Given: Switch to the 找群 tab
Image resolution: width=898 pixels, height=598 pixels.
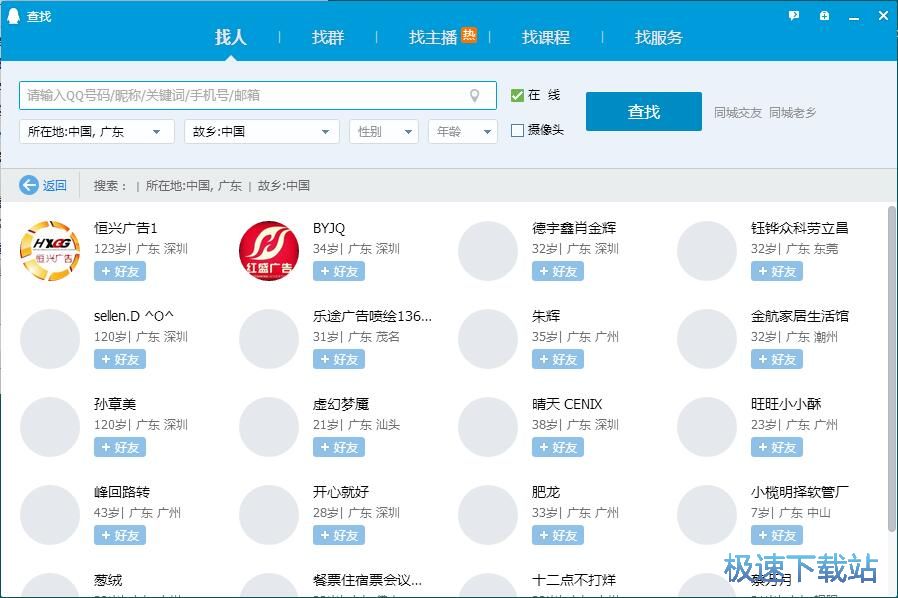Looking at the screenshot, I should pos(328,37).
